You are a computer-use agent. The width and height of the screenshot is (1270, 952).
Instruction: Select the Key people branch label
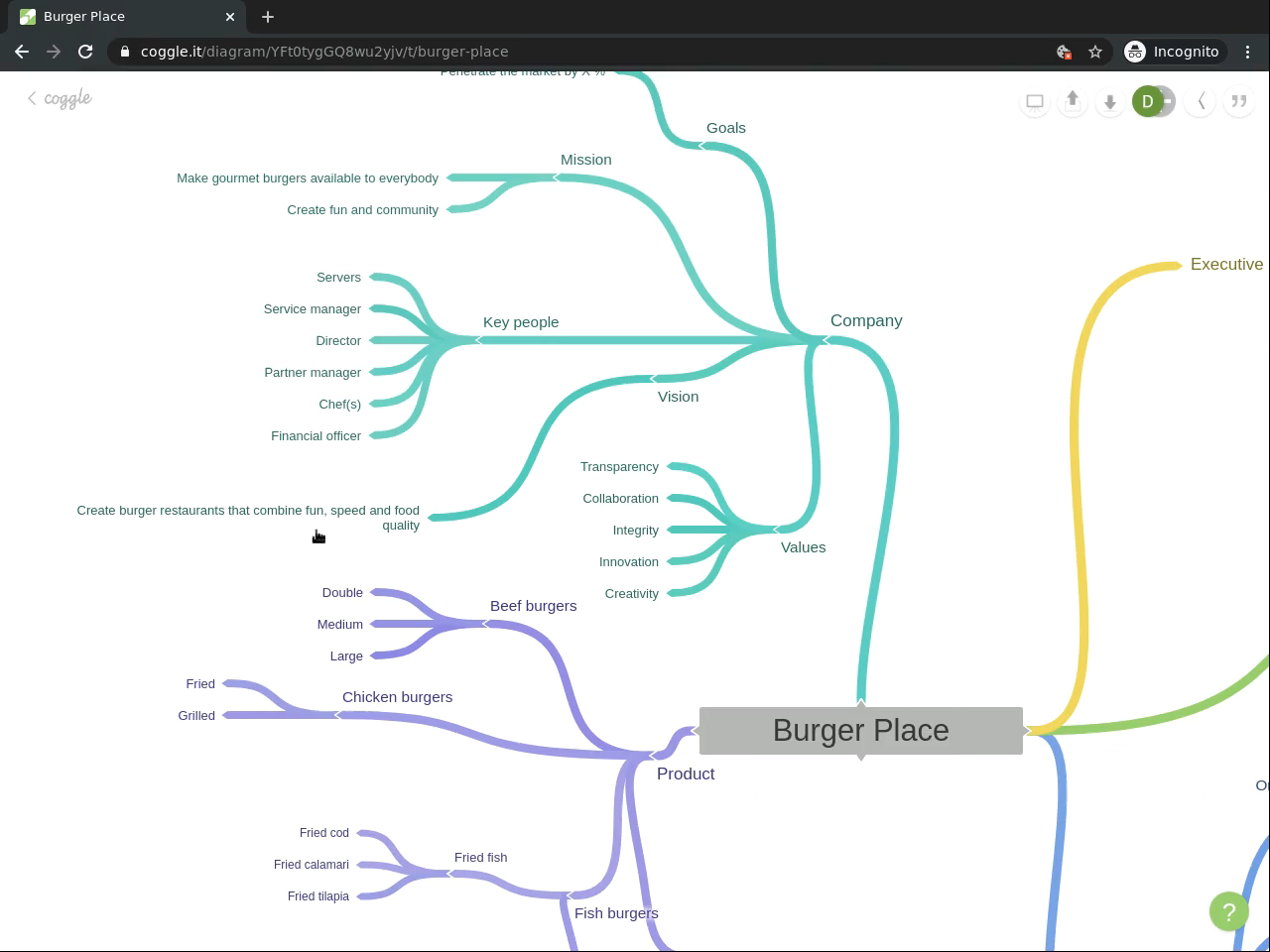pyautogui.click(x=521, y=322)
